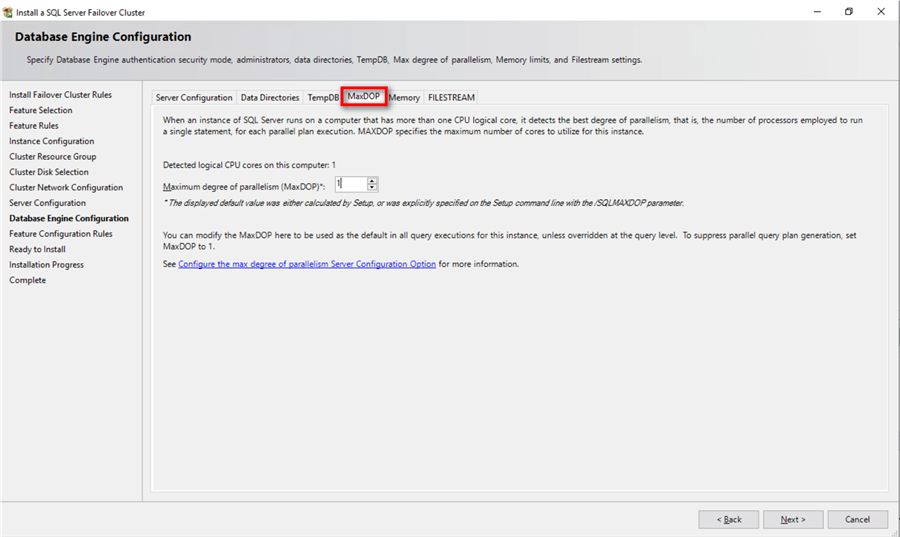
Task: Select the Cluster Disk Selection step
Action: coord(49,172)
